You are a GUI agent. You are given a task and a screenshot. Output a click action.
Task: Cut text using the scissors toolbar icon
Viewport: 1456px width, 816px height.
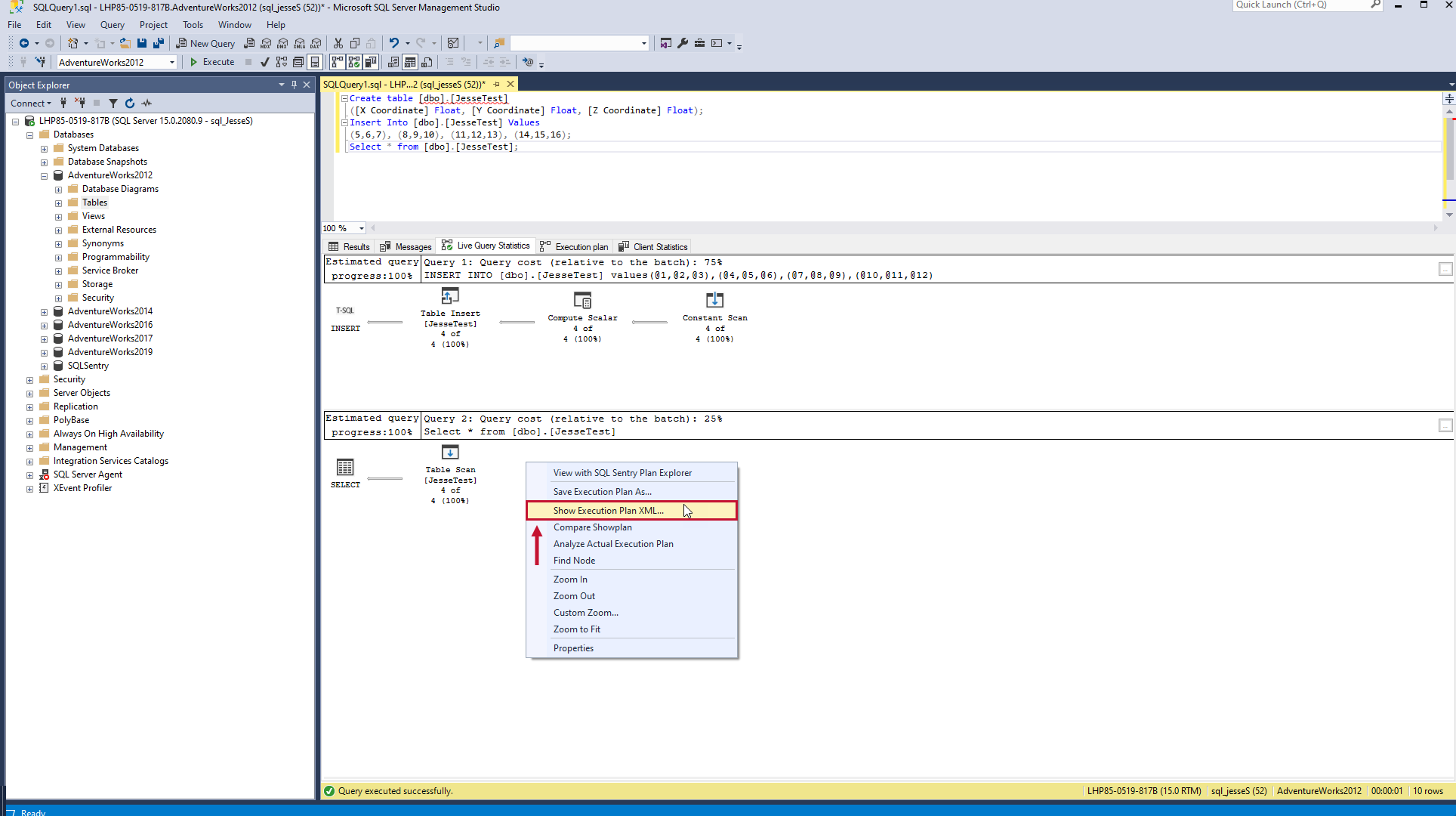click(x=338, y=42)
